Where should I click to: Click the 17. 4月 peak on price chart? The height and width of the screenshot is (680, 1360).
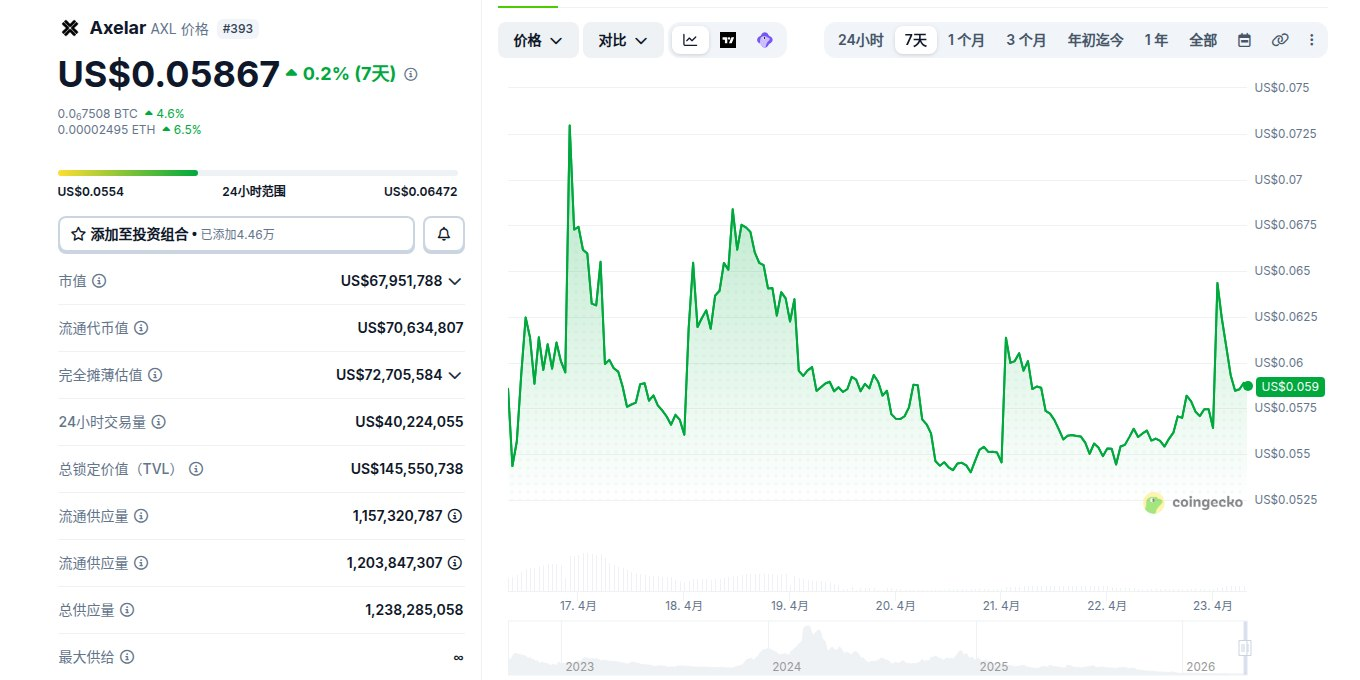tap(570, 126)
